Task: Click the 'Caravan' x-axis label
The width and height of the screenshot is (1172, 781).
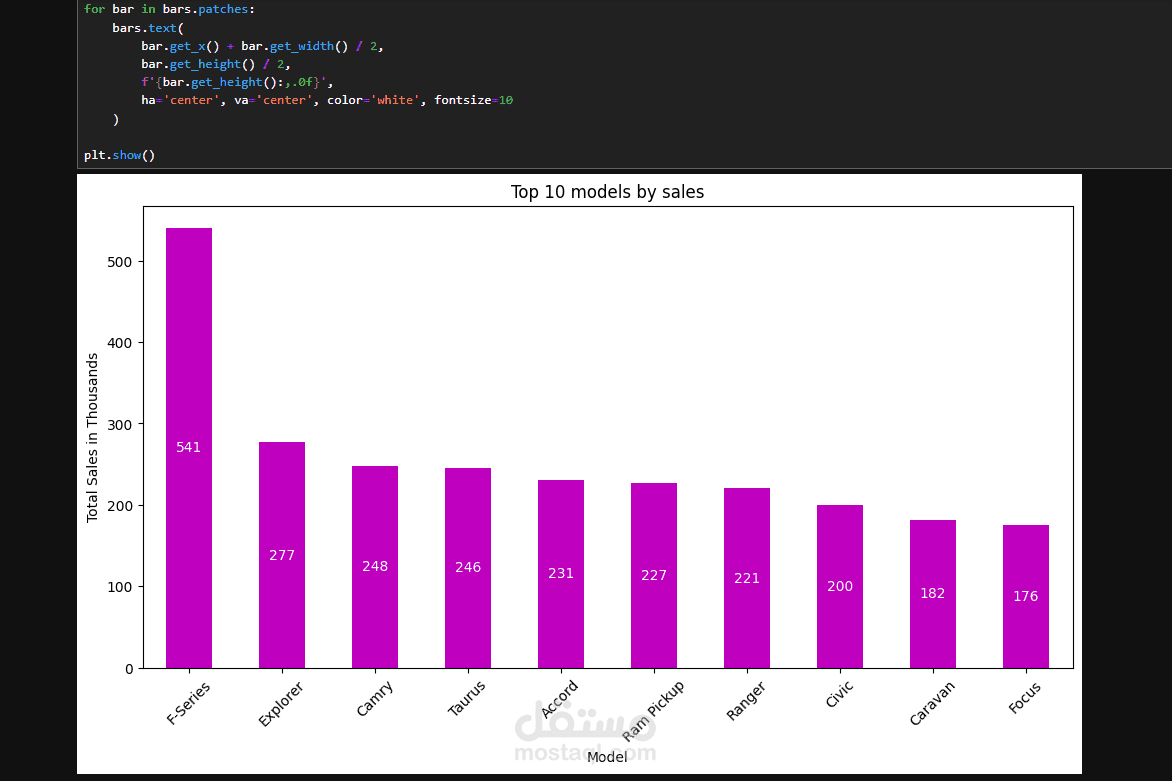Action: click(932, 703)
